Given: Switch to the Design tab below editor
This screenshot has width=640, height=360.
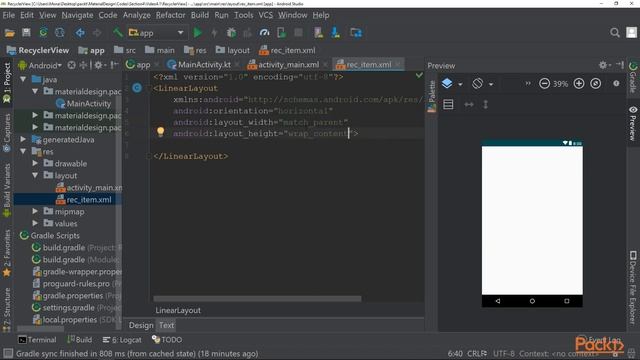Looking at the screenshot, I should (141, 325).
